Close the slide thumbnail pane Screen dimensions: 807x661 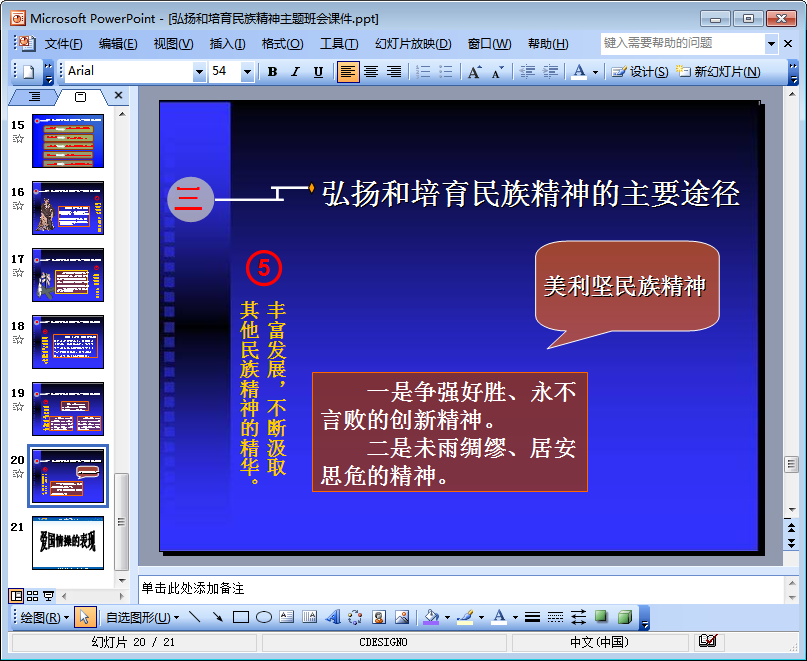coord(118,95)
